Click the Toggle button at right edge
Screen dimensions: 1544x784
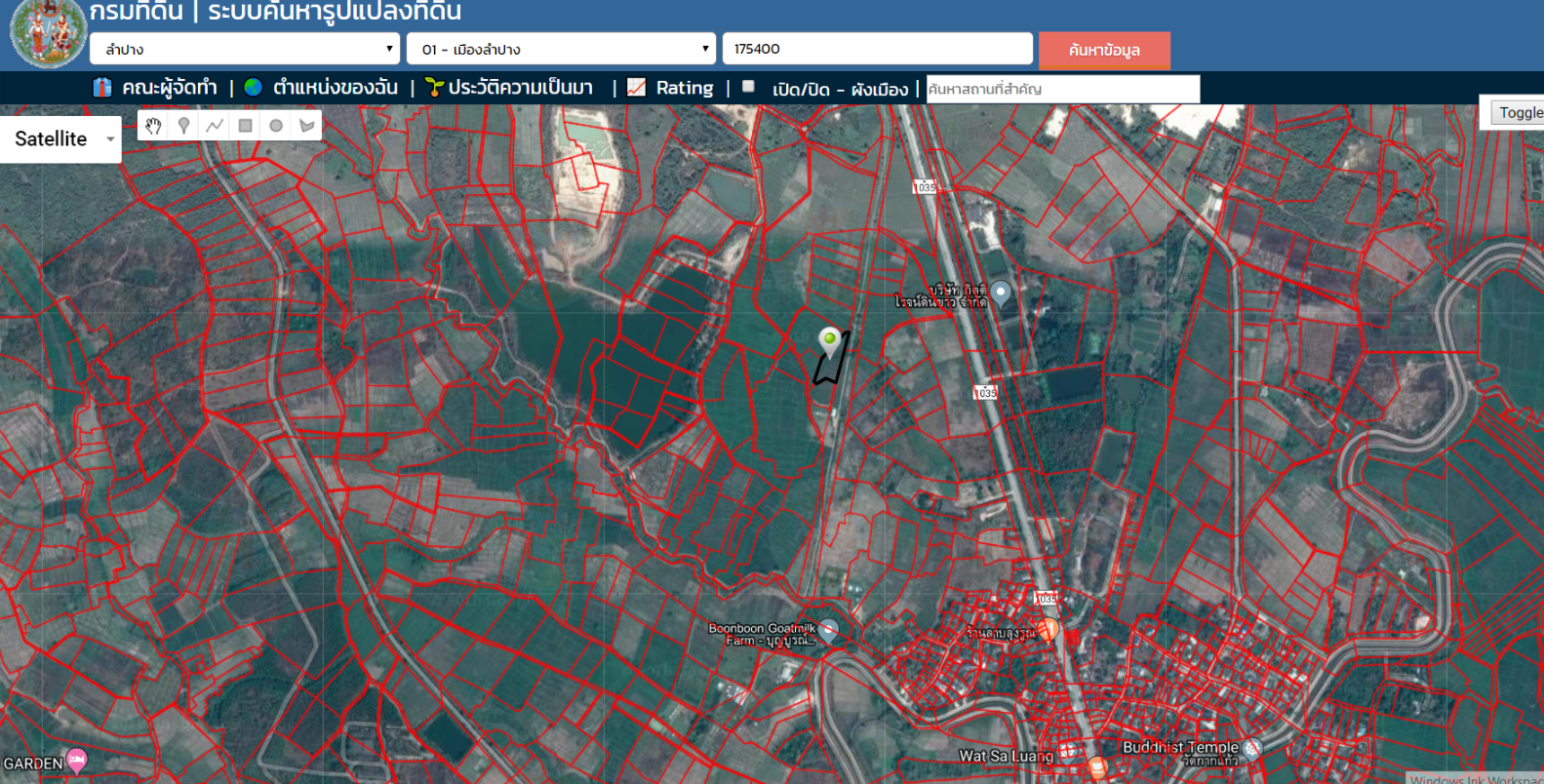click(1519, 113)
